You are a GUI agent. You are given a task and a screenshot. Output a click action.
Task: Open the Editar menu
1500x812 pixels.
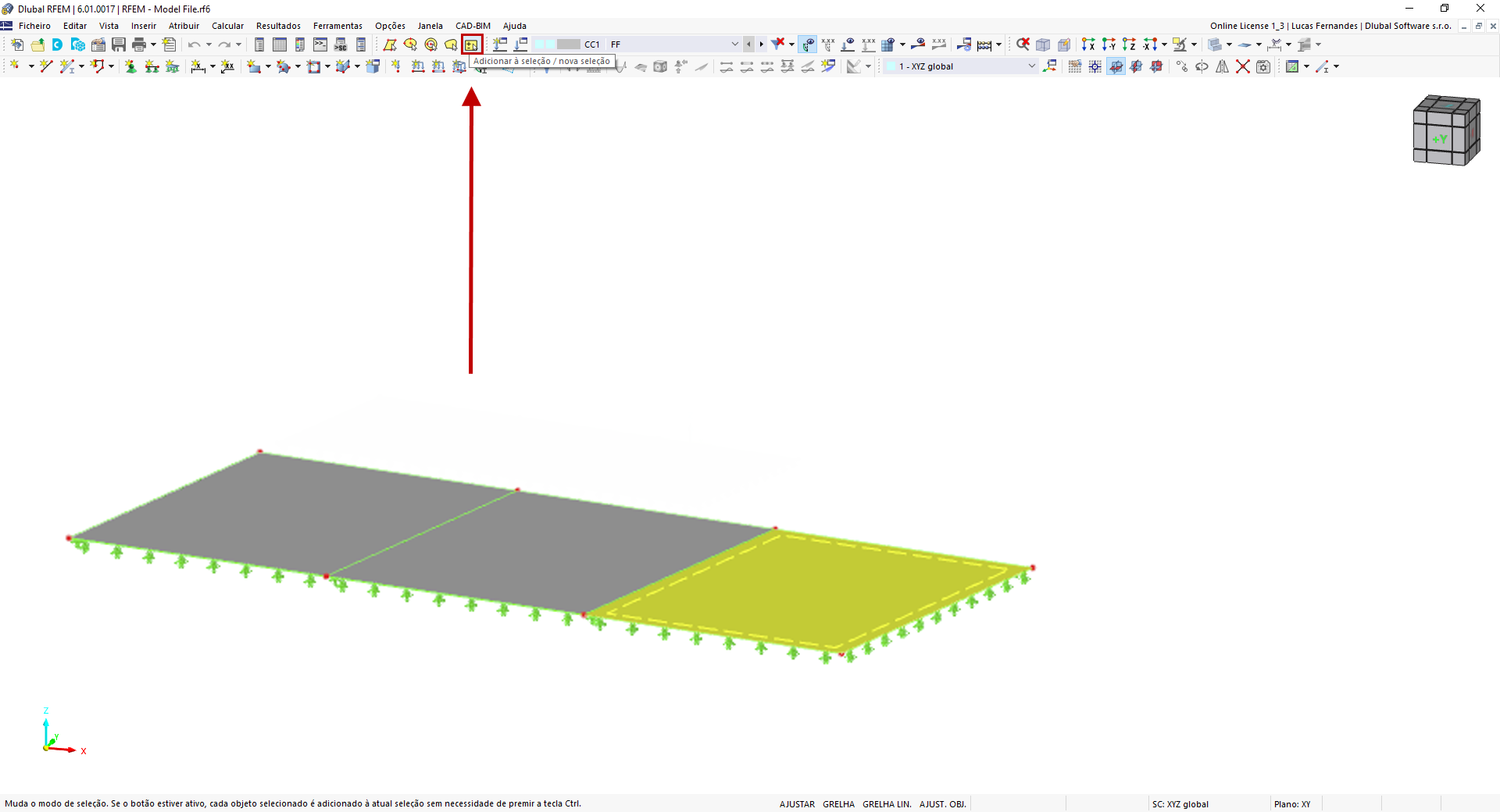(x=75, y=26)
